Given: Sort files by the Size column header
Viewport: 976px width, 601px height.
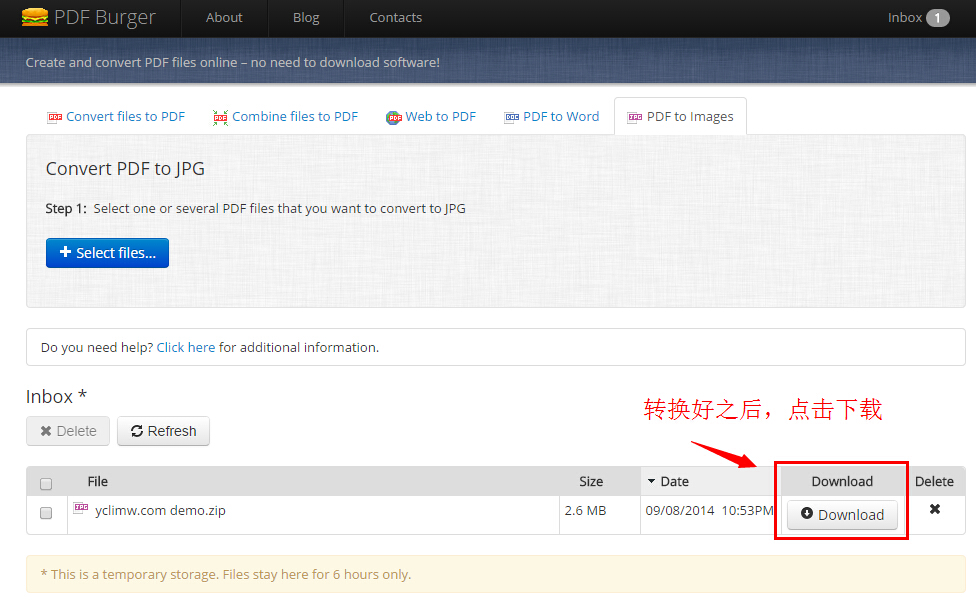Looking at the screenshot, I should [x=591, y=481].
